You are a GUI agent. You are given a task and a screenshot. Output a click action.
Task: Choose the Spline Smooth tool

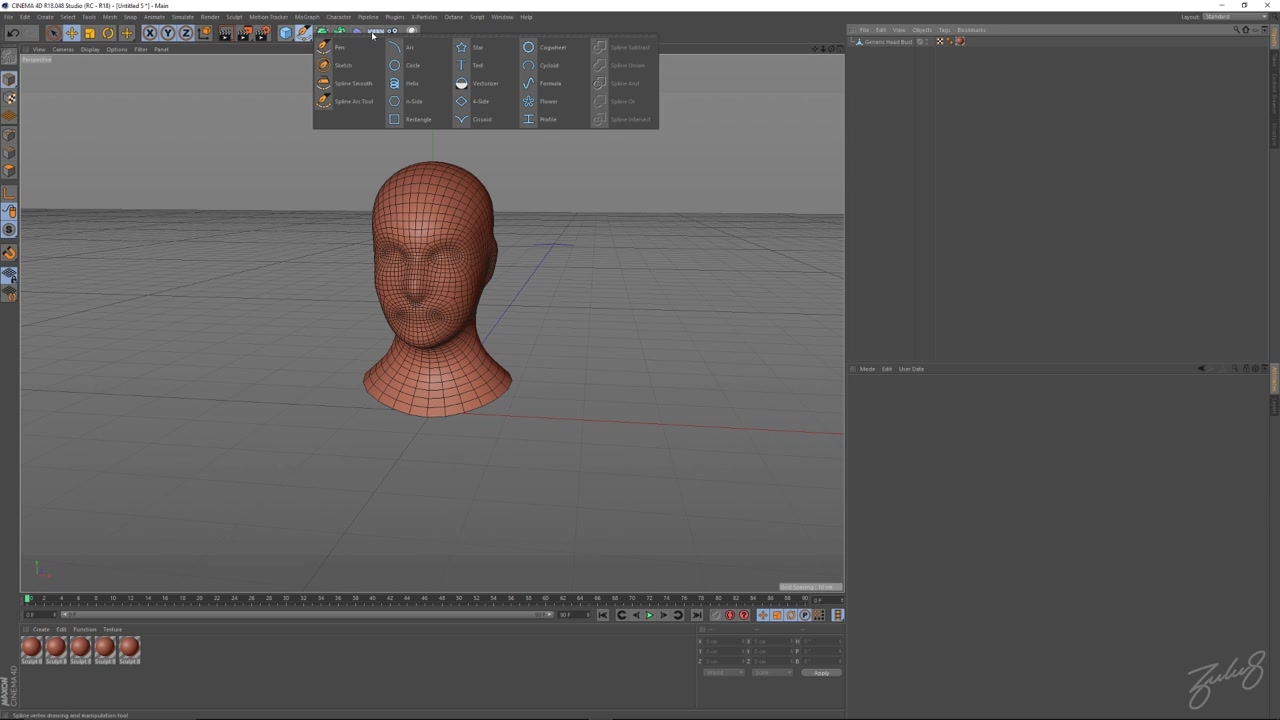(353, 83)
